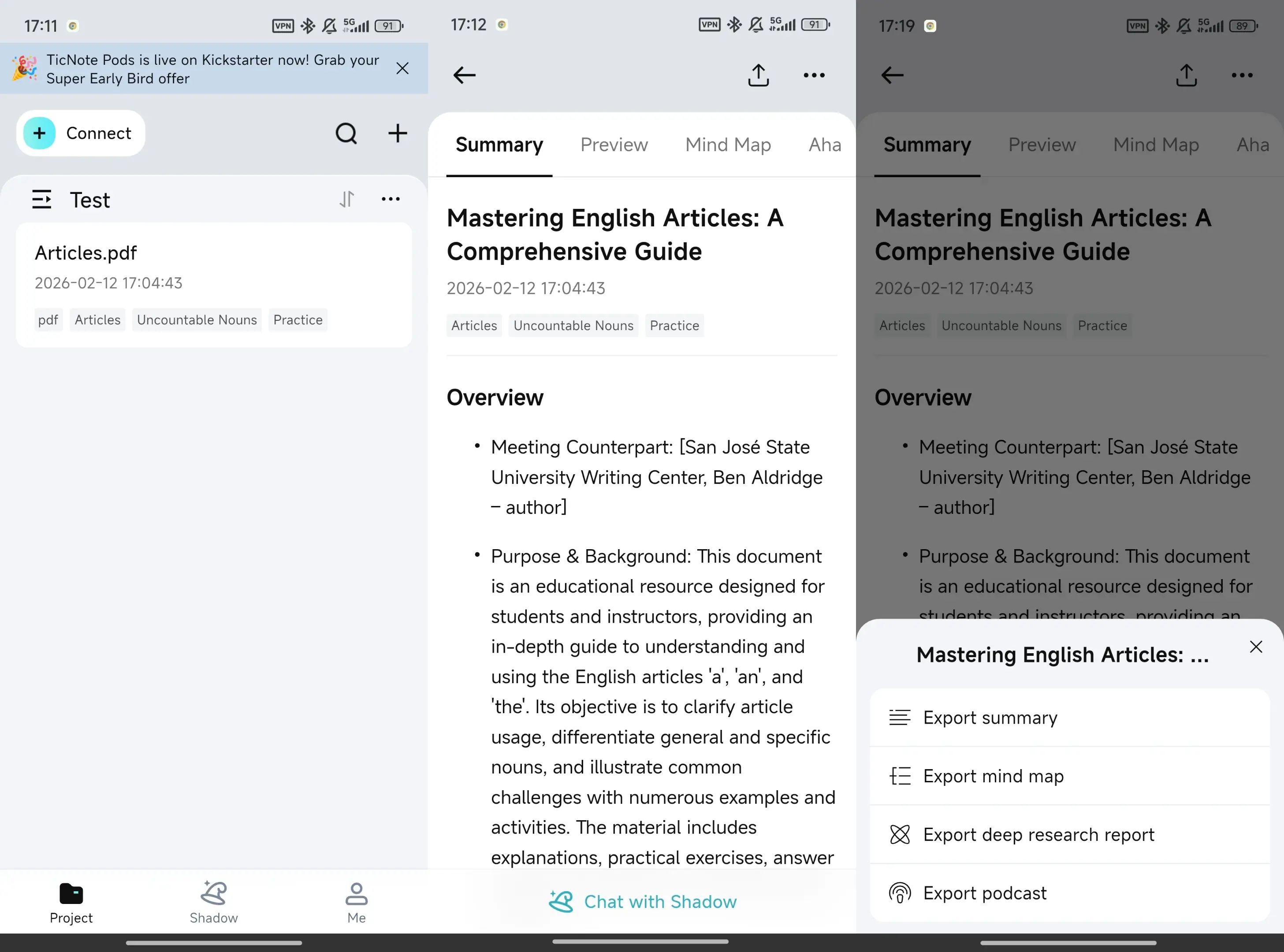Go back using the middle screen arrow
The width and height of the screenshot is (1284, 952).
click(464, 75)
